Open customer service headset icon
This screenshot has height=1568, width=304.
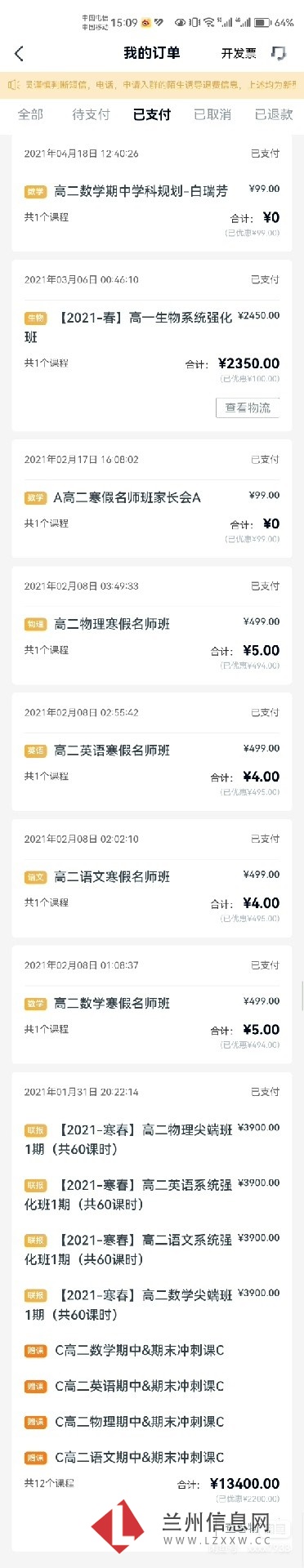point(279,53)
